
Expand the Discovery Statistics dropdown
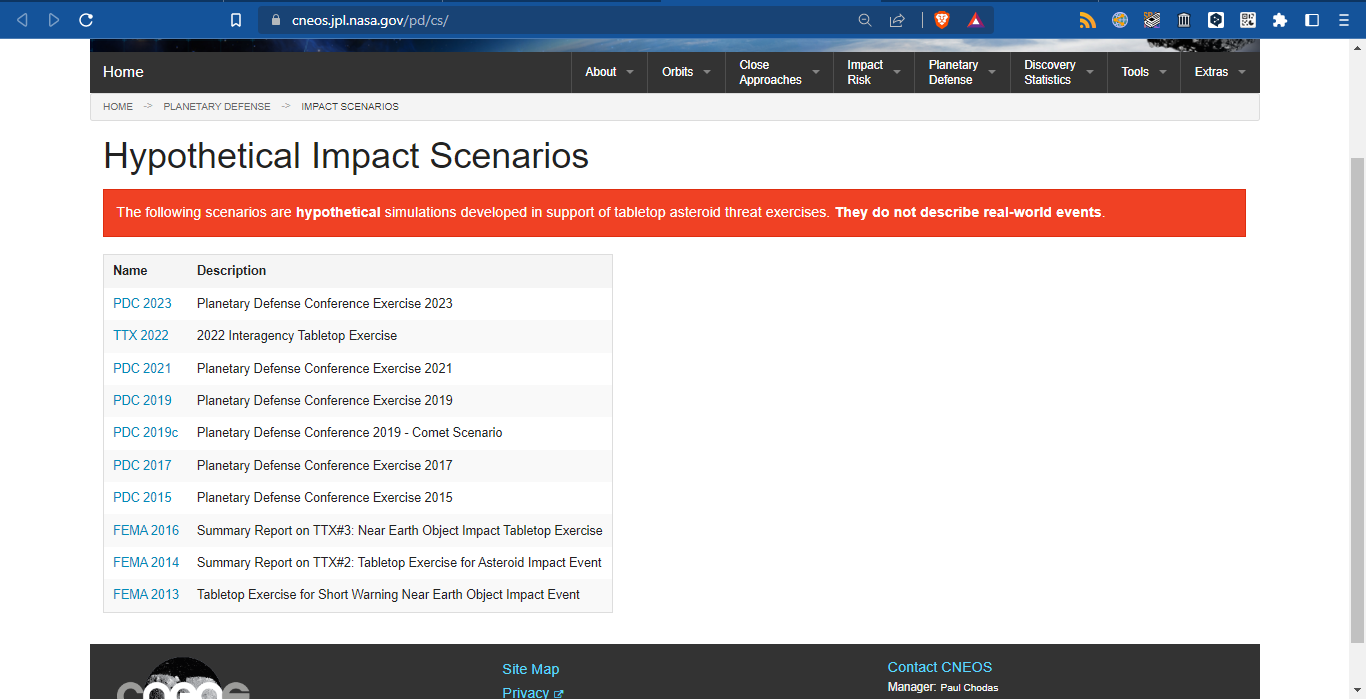coord(1059,72)
